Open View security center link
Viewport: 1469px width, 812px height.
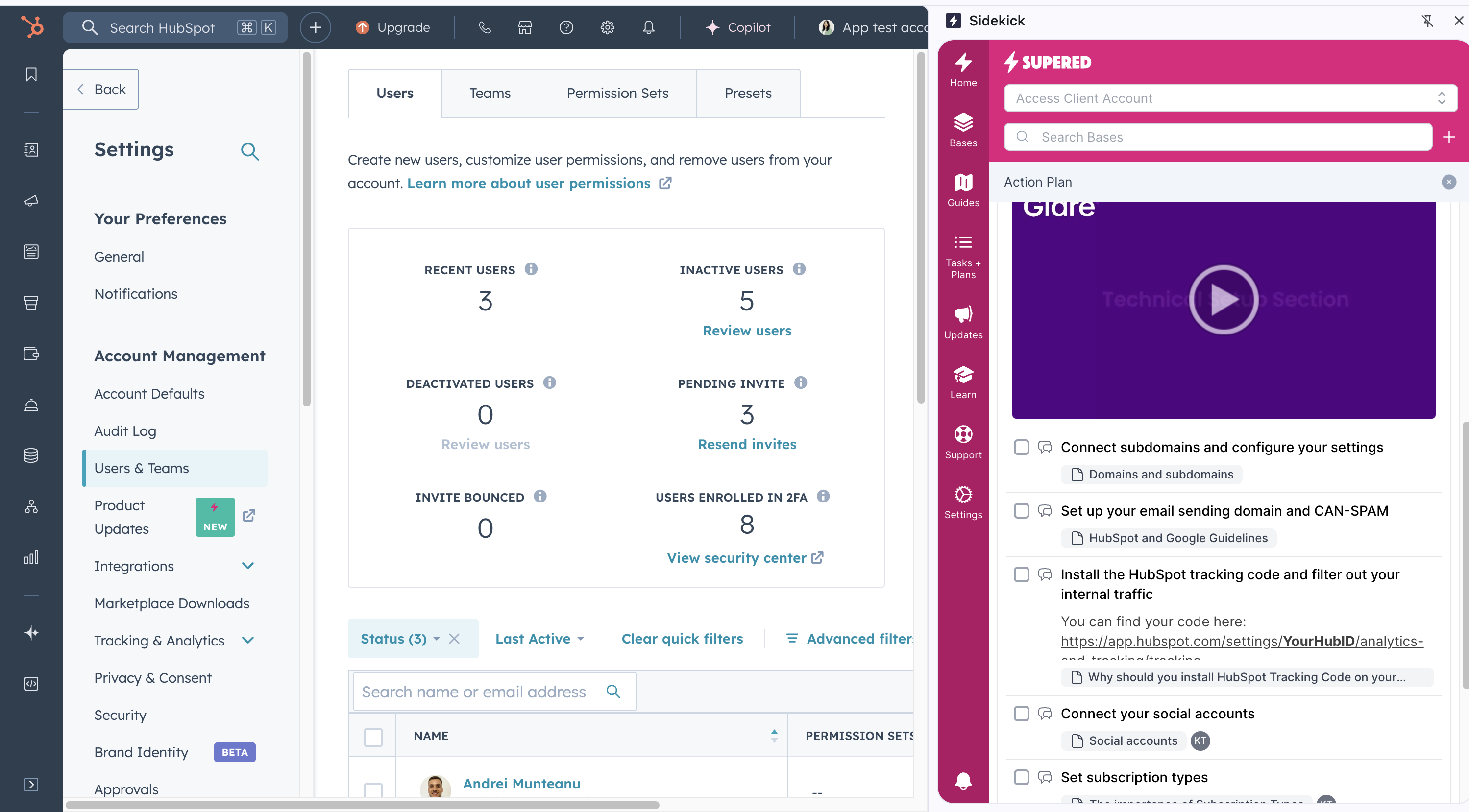pos(745,557)
